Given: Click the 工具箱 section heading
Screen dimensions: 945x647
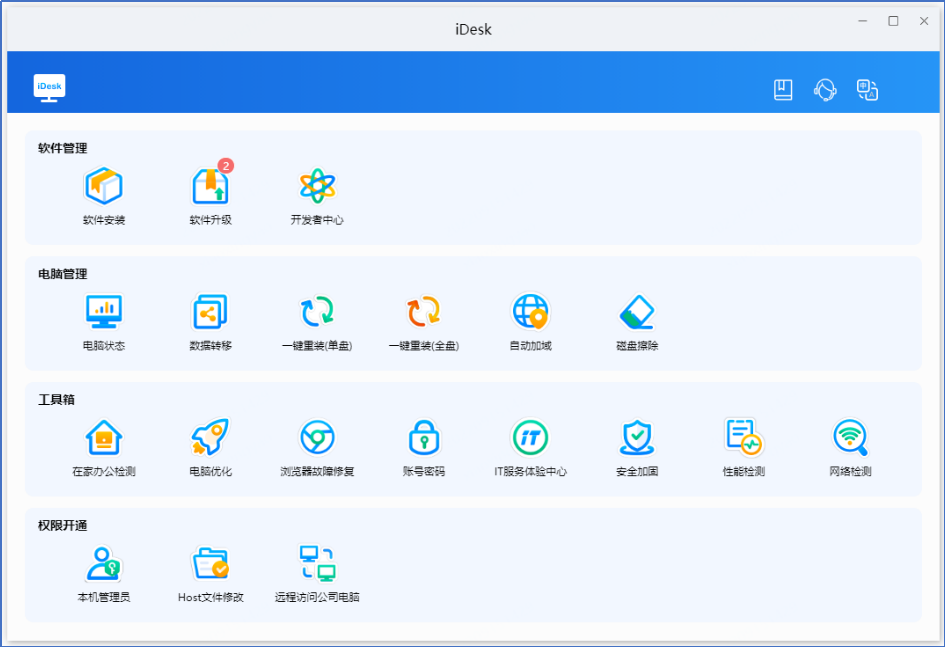Looking at the screenshot, I should click(x=56, y=399).
